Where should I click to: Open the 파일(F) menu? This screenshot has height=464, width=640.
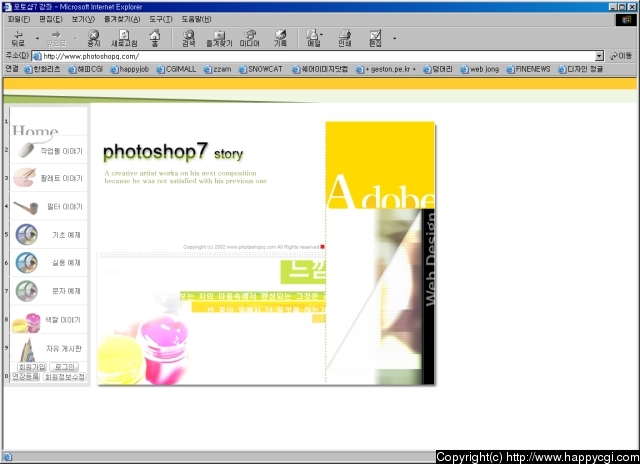[19, 19]
